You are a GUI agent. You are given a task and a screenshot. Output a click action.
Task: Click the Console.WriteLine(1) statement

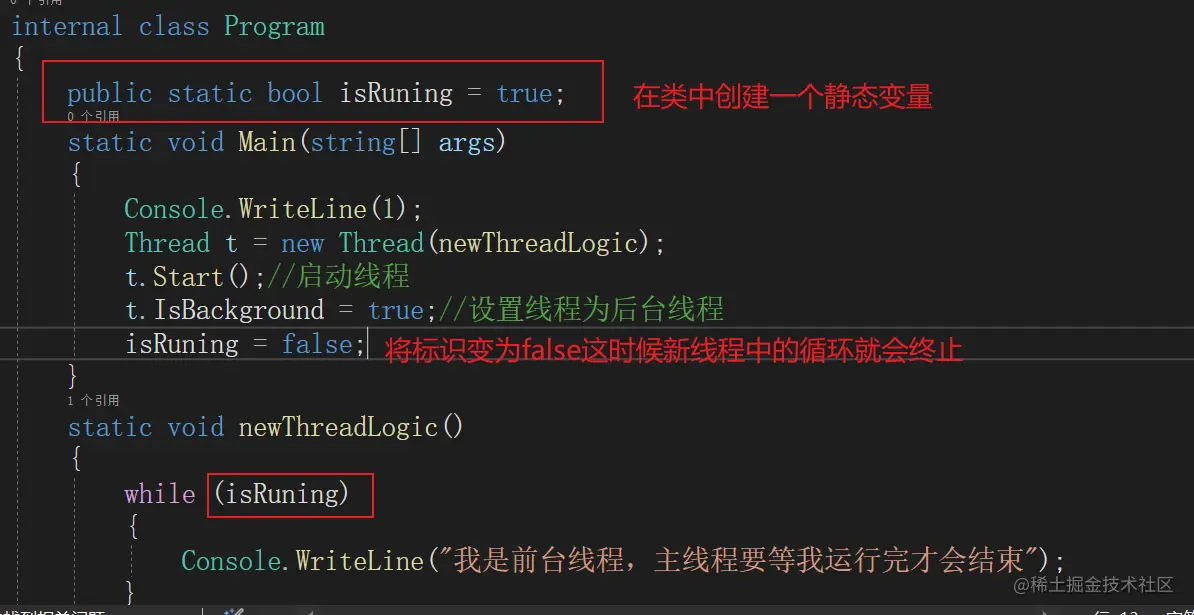coord(273,208)
